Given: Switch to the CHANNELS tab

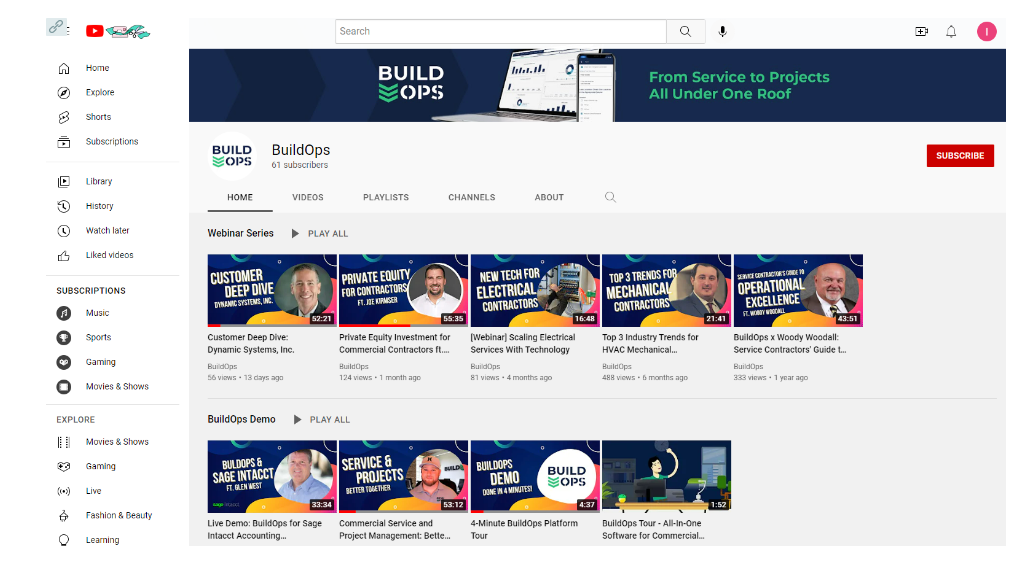Looking at the screenshot, I should pos(471,198).
